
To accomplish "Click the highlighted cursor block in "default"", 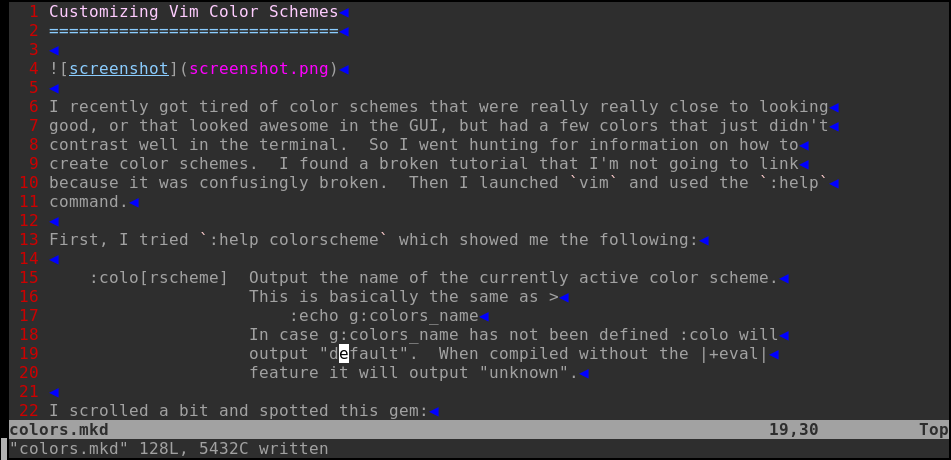I will pyautogui.click(x=343, y=353).
